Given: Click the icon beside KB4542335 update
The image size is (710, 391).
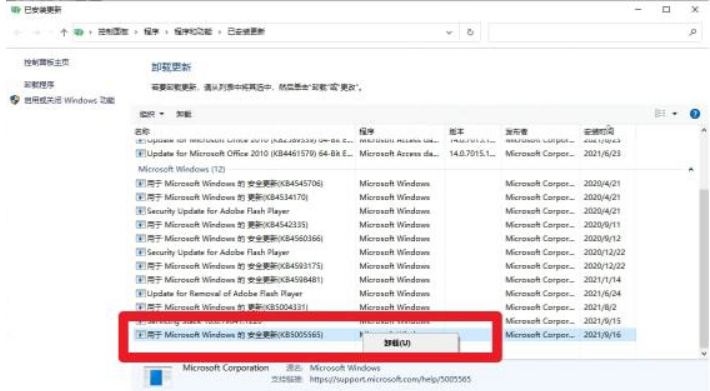Looking at the screenshot, I should coord(140,225).
